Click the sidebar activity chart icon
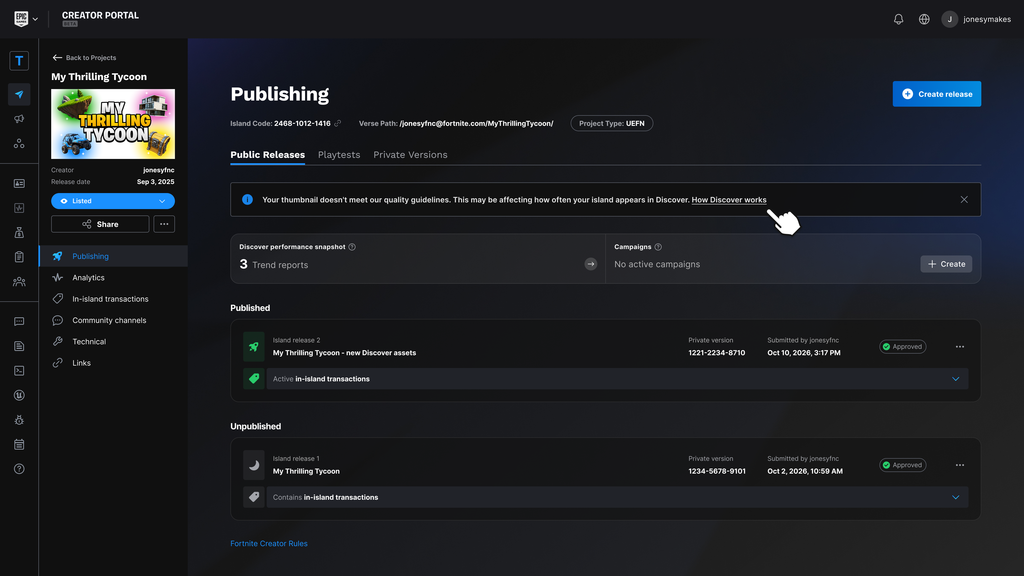Viewport: 1024px width, 576px height. 19,208
